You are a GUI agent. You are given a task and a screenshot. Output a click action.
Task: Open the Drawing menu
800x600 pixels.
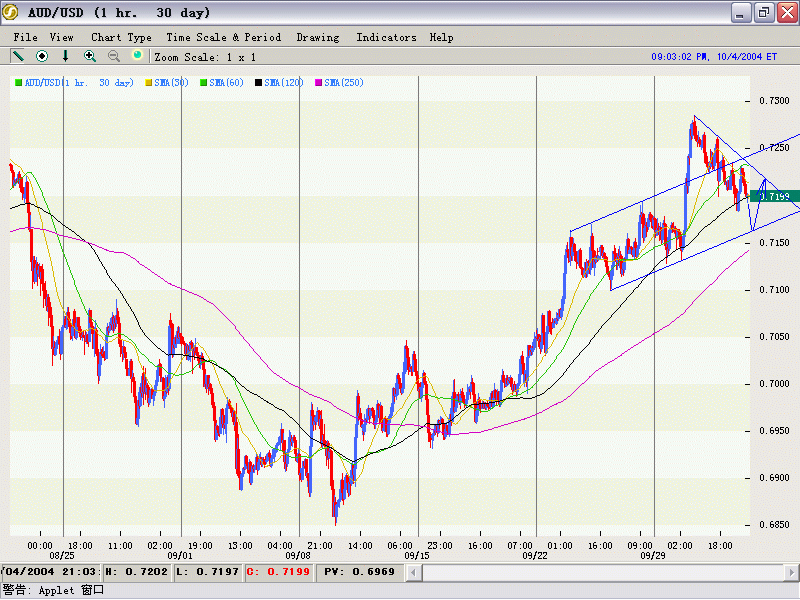coord(317,37)
